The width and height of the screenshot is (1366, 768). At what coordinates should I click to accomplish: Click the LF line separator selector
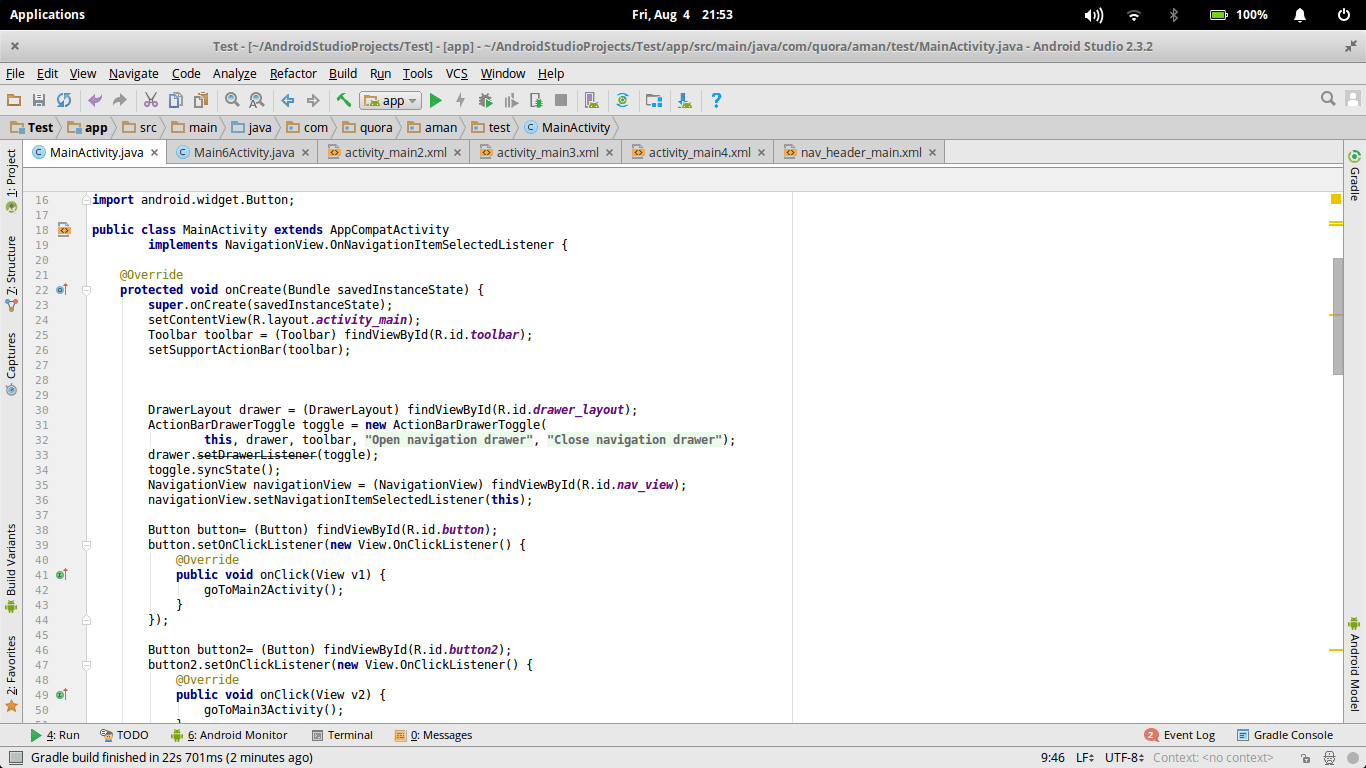(1085, 758)
